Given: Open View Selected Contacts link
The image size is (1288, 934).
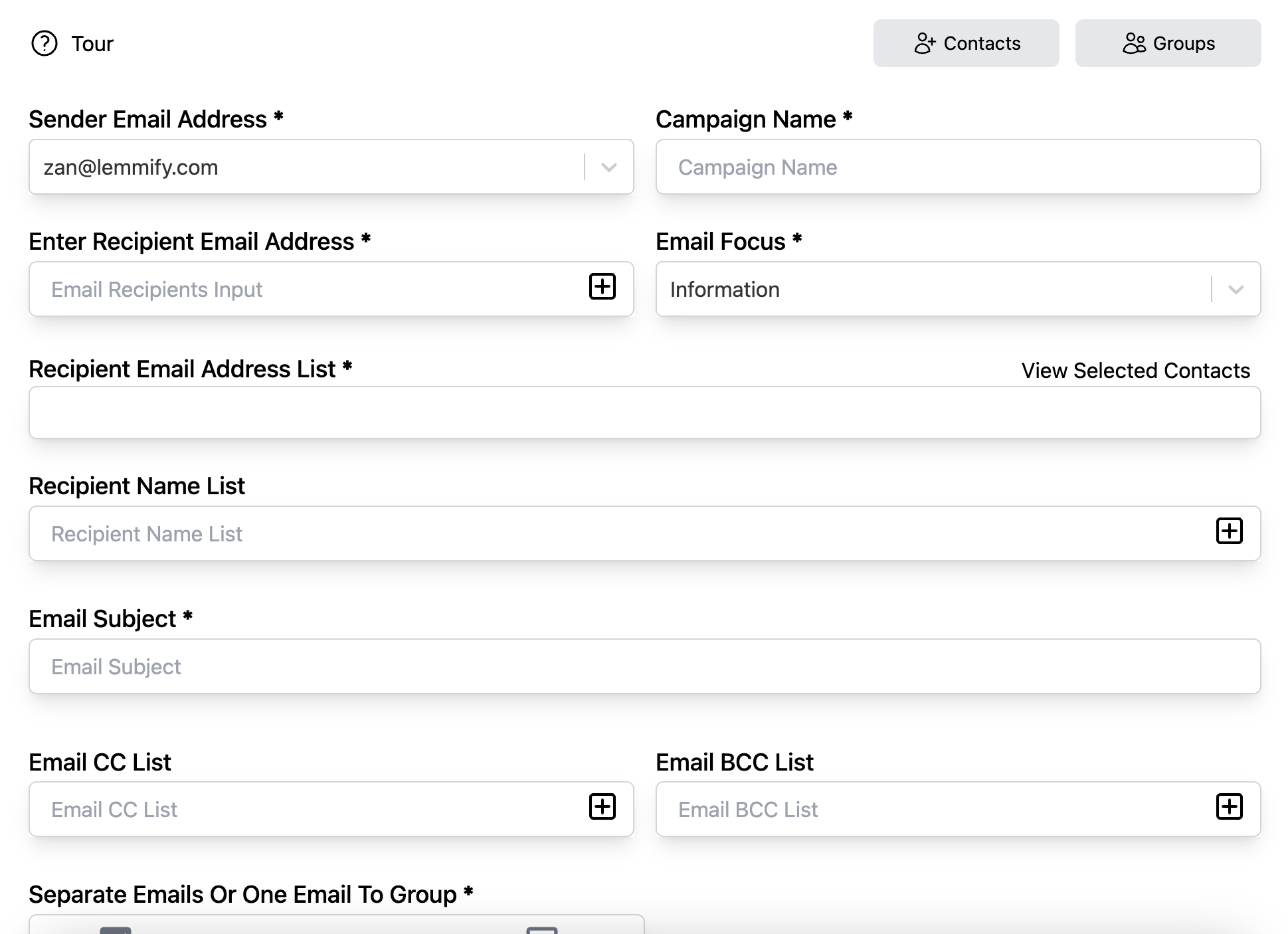Looking at the screenshot, I should click(1135, 371).
